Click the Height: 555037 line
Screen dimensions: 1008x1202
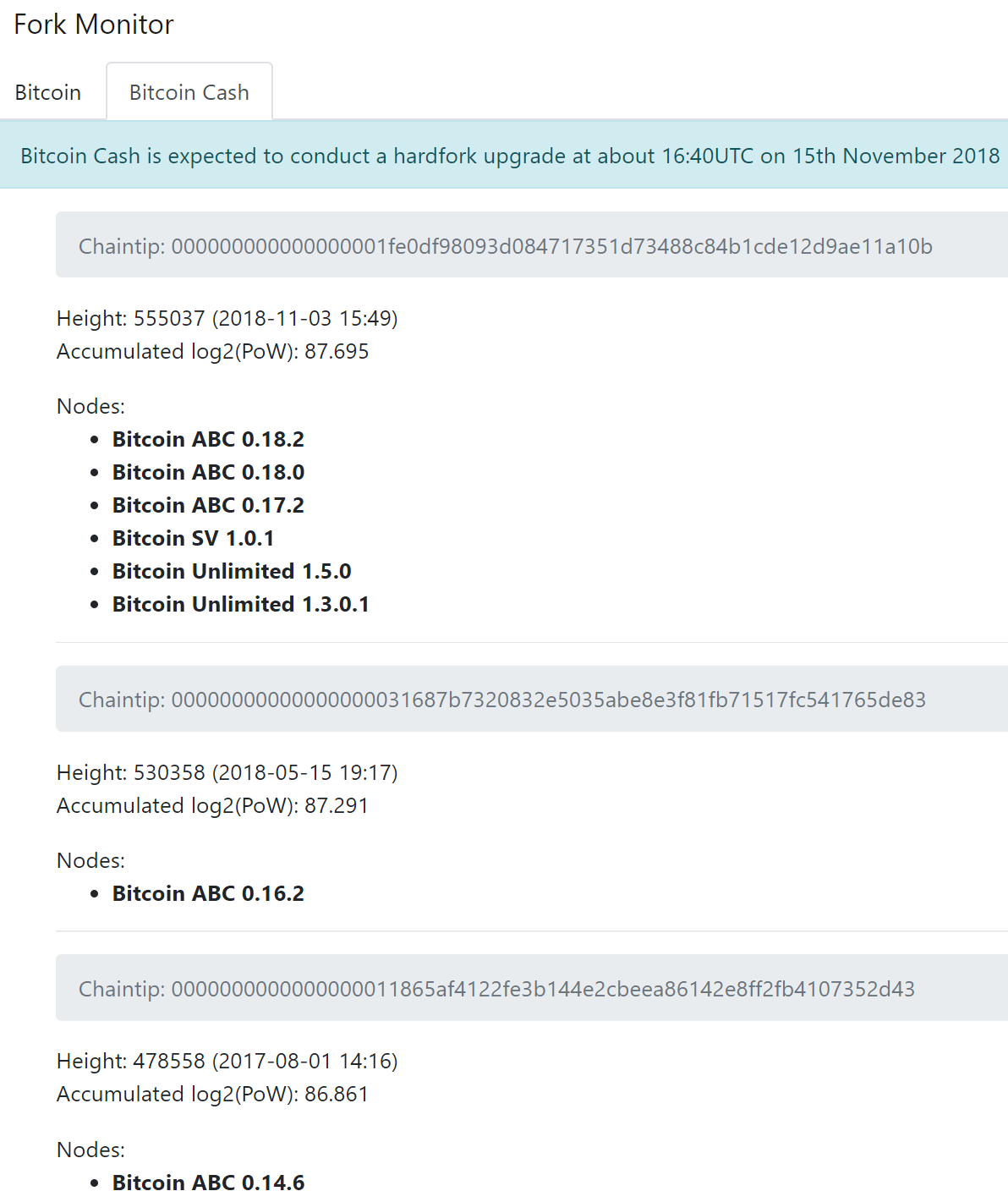[227, 318]
